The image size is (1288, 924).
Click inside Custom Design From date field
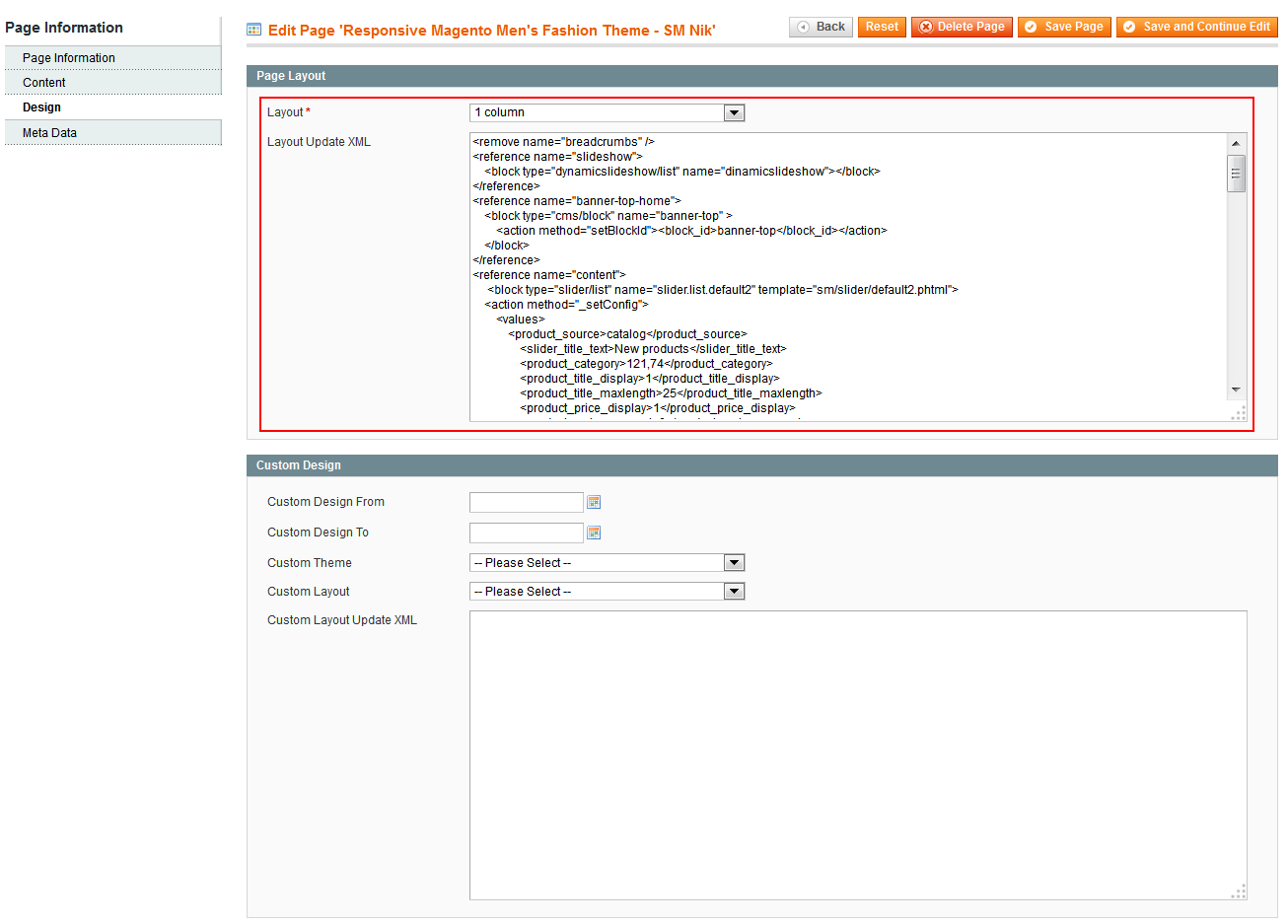527,503
